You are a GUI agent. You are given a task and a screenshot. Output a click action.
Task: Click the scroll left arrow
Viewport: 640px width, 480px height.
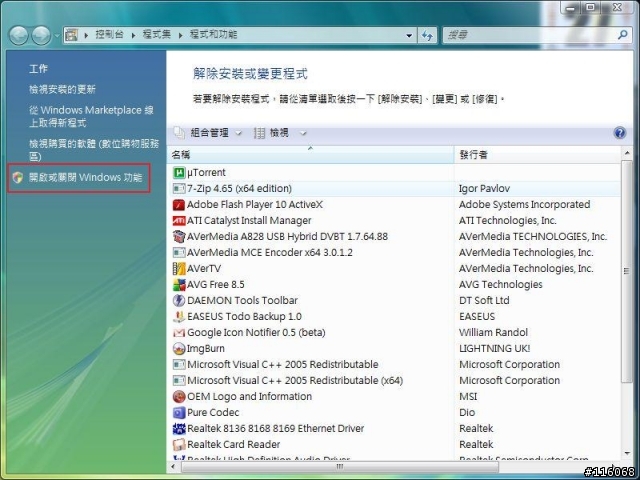[x=173, y=467]
